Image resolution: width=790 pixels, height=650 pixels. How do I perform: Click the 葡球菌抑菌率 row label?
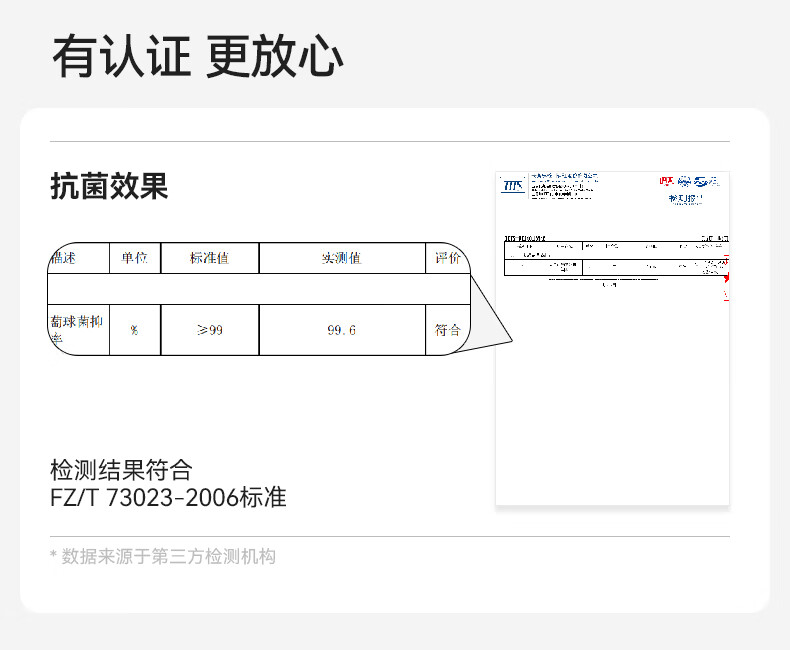pyautogui.click(x=76, y=330)
